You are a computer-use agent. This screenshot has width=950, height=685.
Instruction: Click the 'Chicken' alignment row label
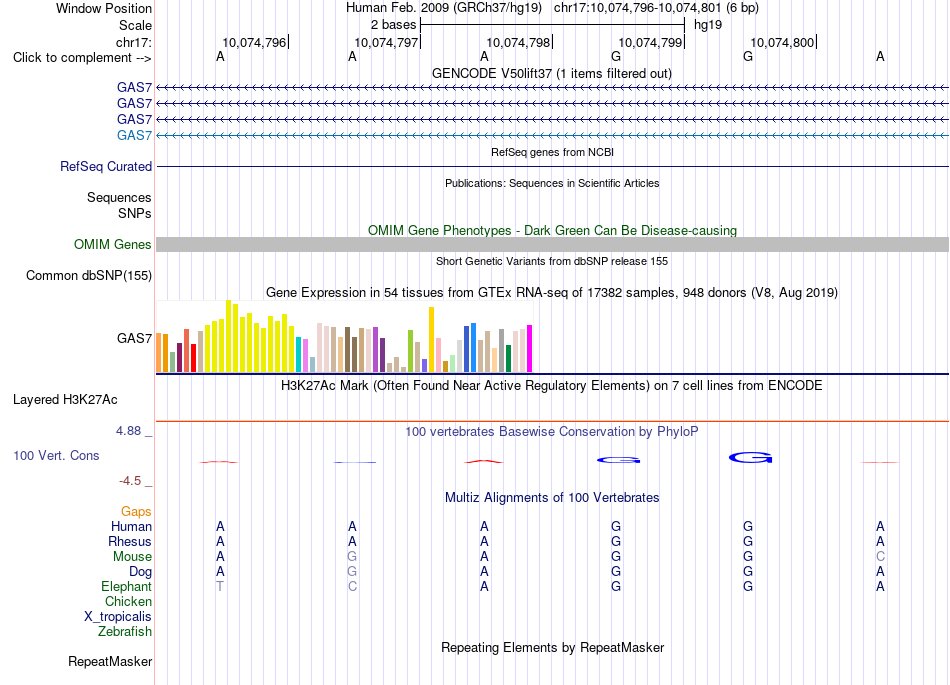[128, 601]
